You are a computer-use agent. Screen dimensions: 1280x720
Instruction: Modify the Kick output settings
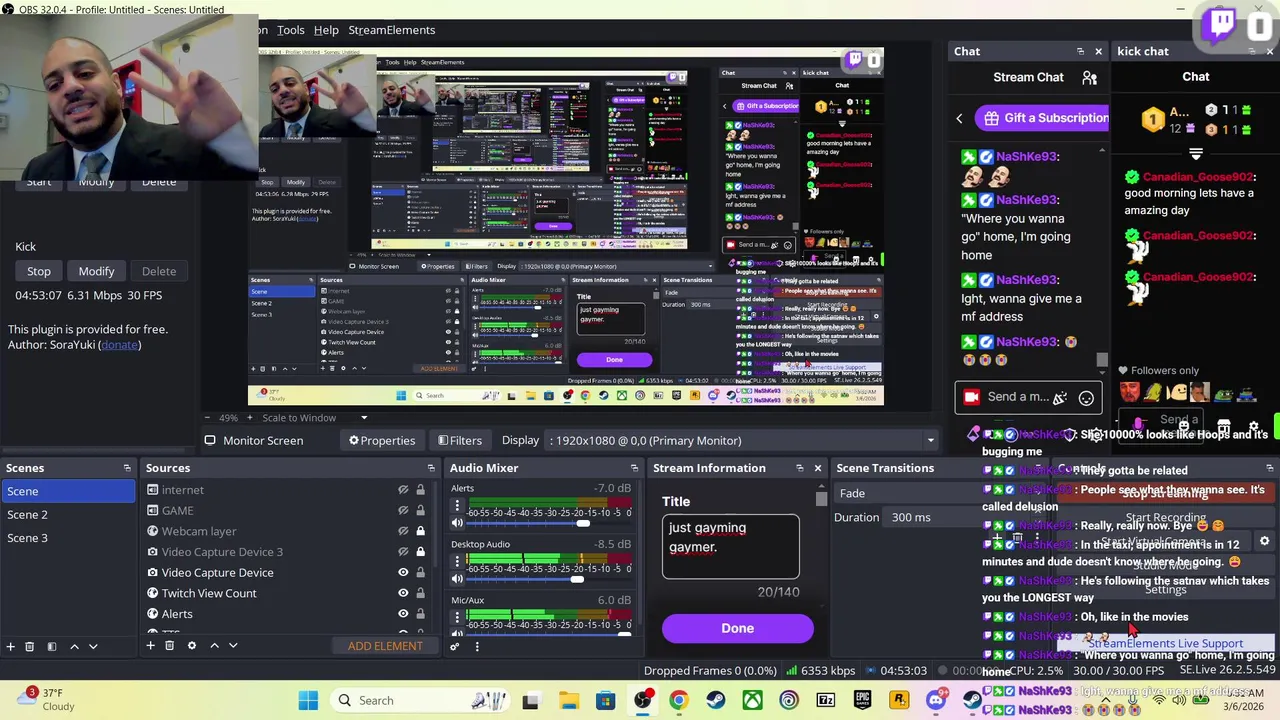tap(96, 271)
